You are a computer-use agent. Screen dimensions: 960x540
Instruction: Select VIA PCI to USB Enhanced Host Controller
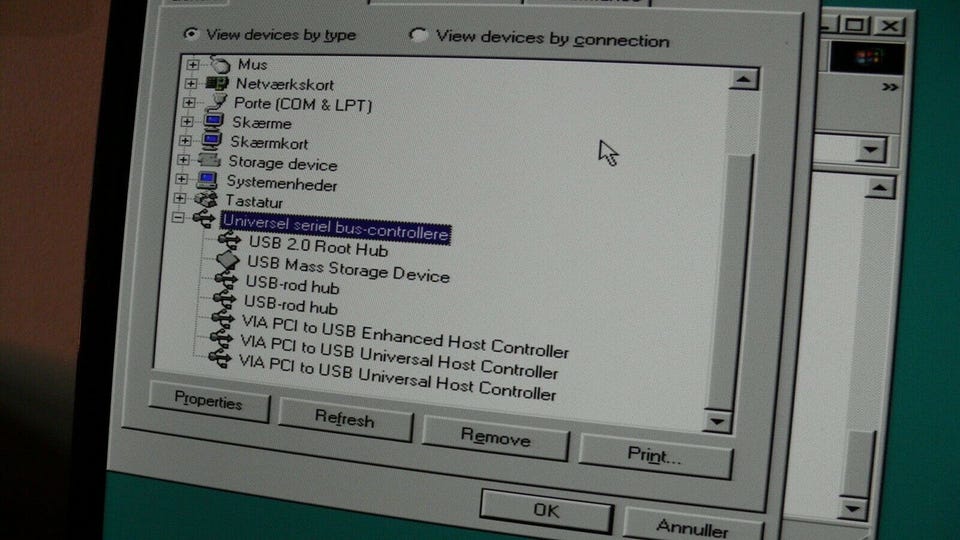point(405,336)
